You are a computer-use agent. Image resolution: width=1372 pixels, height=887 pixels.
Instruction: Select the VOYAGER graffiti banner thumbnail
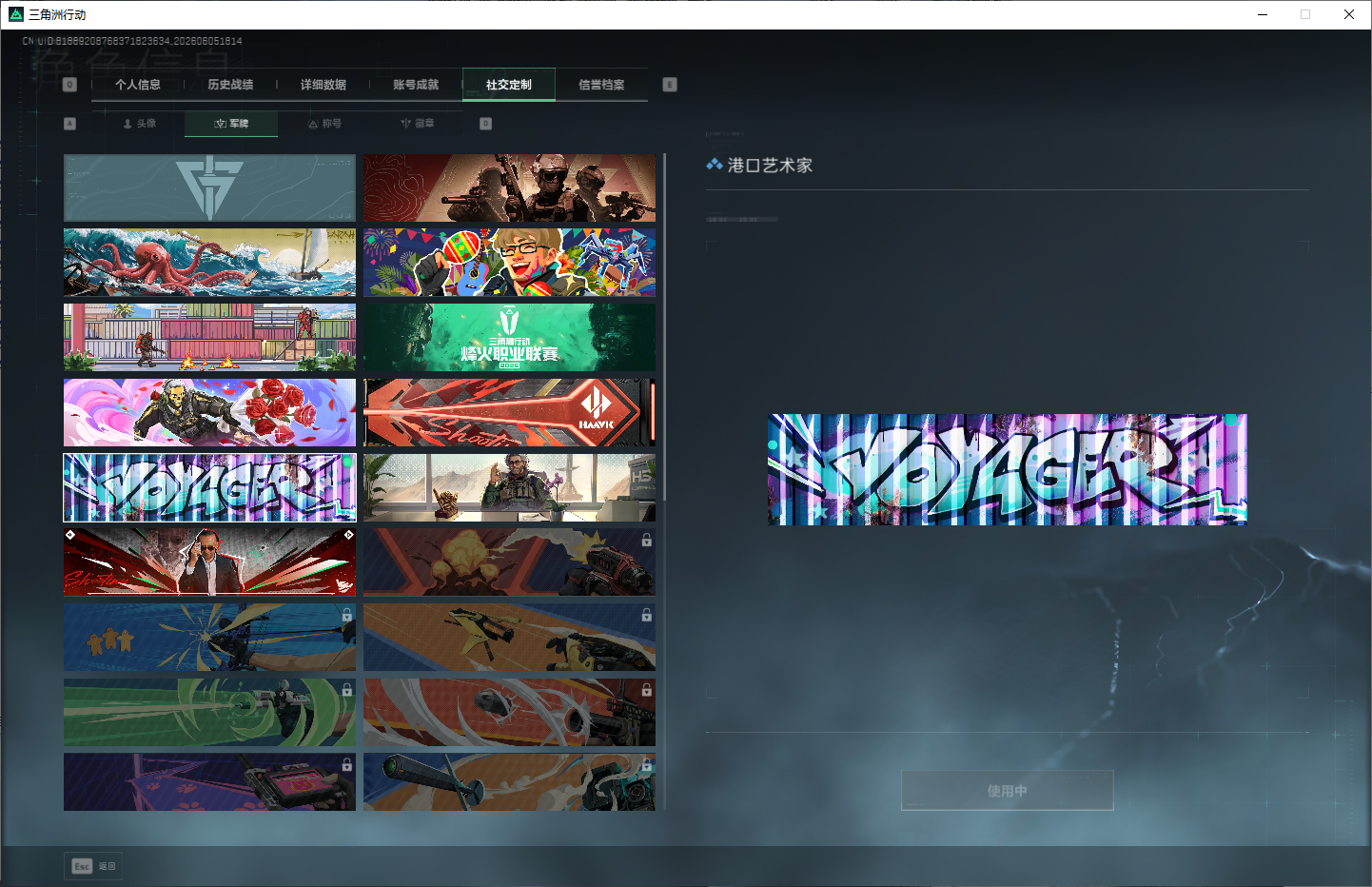pyautogui.click(x=209, y=488)
